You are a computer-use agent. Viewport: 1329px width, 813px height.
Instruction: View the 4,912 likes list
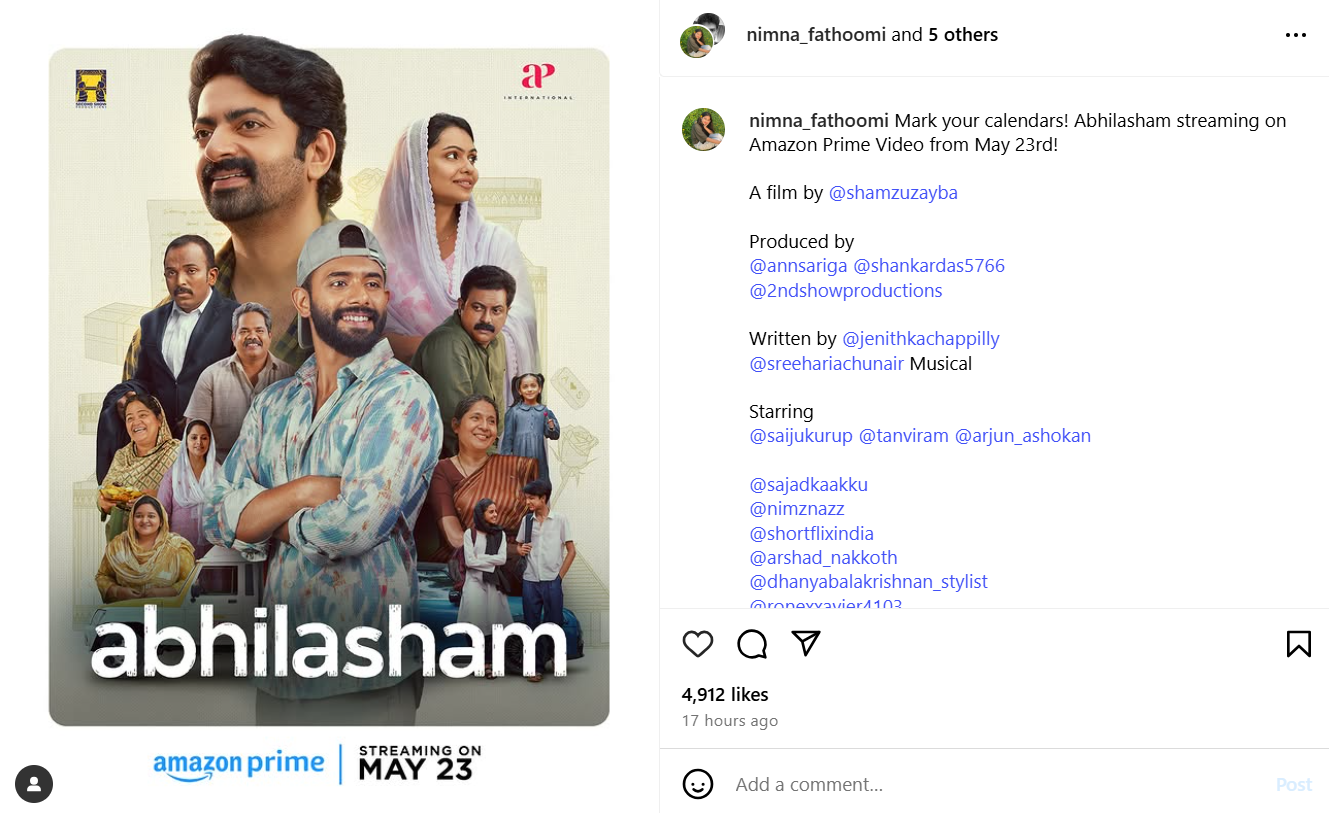tap(725, 695)
